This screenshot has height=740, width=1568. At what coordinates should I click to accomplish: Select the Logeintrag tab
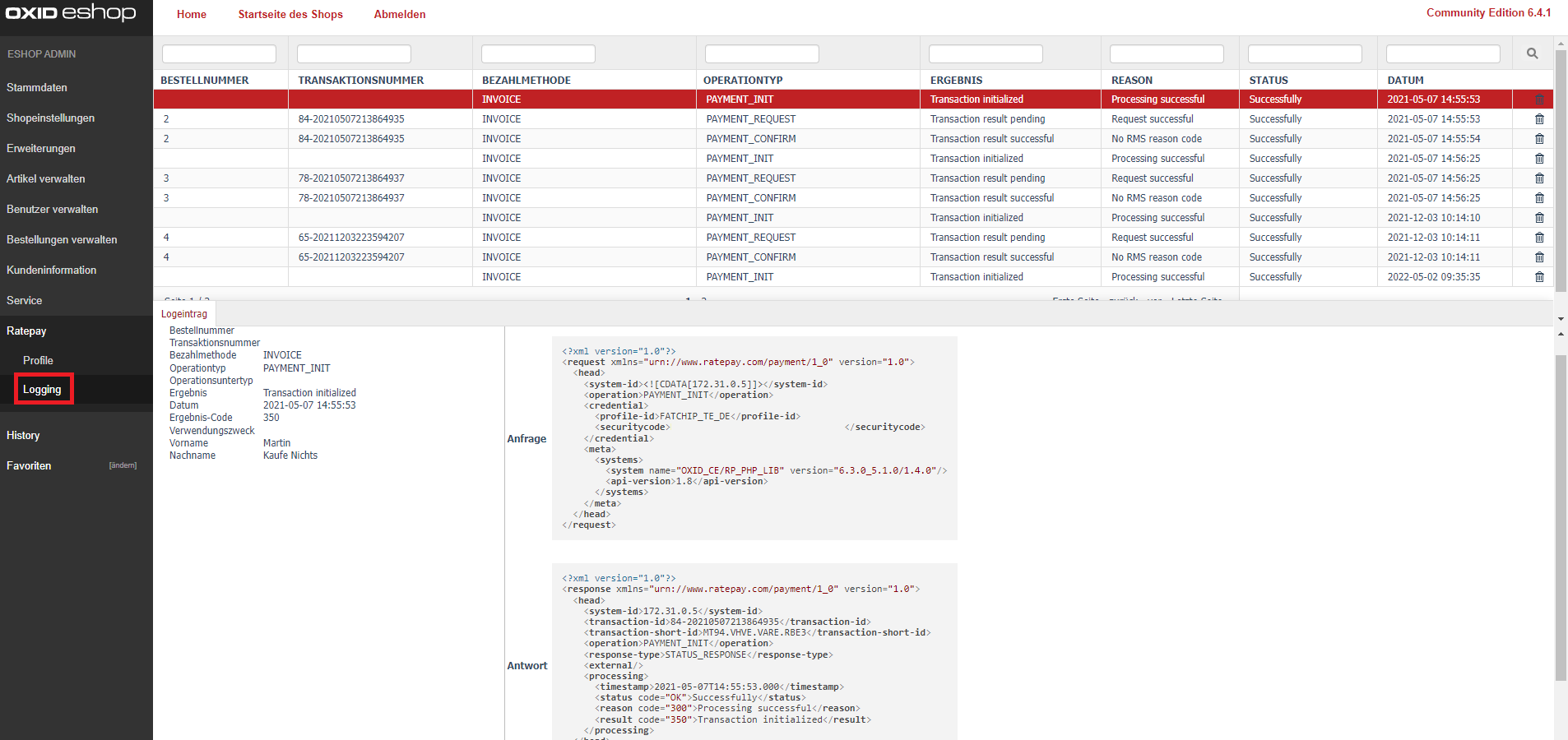coord(184,314)
